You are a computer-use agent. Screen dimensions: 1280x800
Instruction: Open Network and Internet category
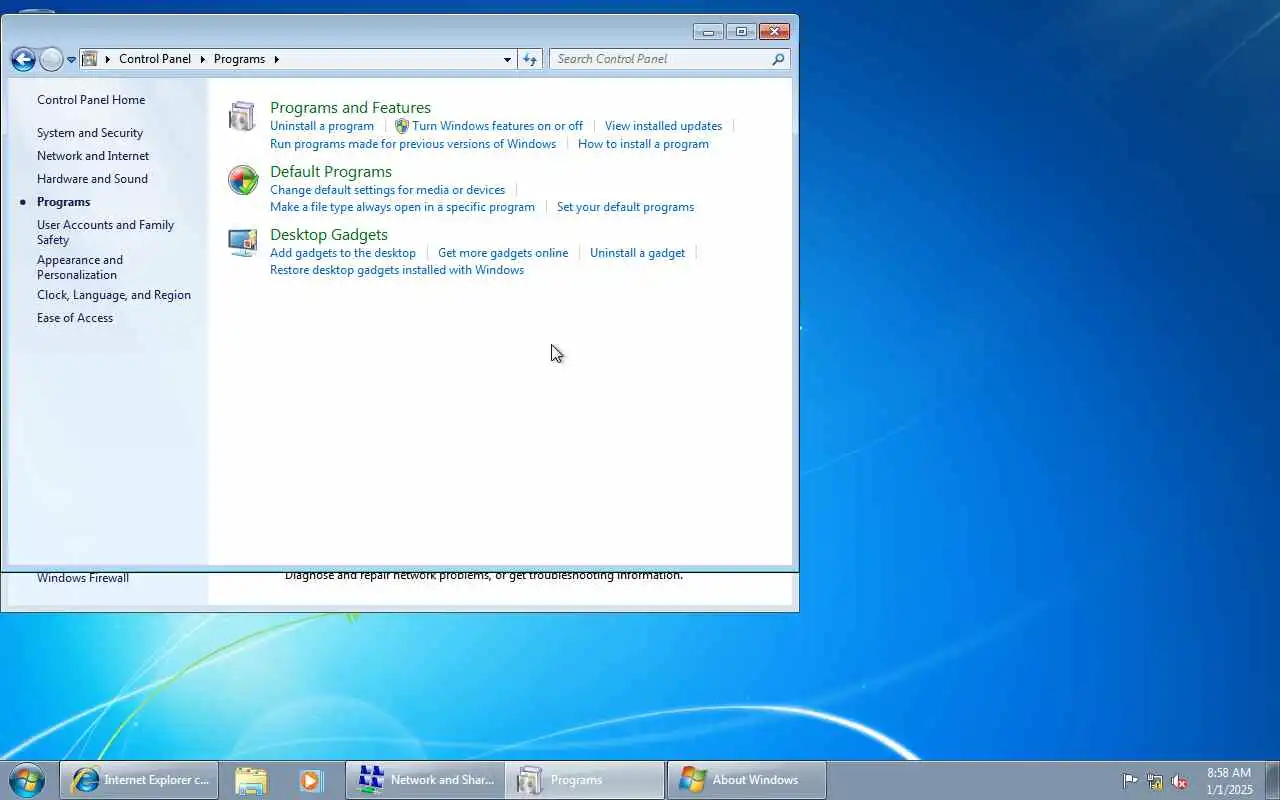coord(93,156)
